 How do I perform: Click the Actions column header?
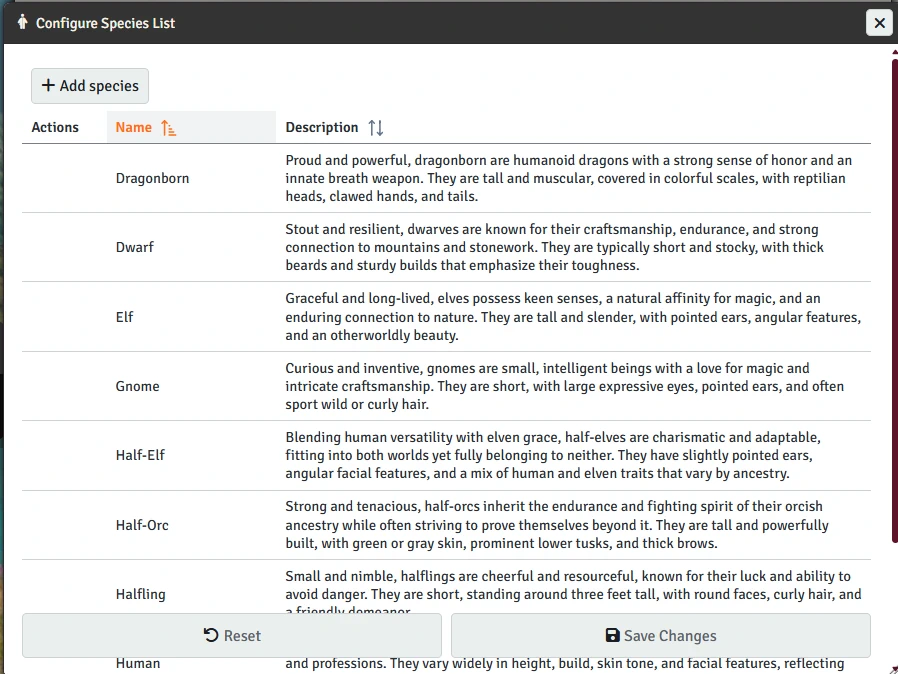tap(55, 127)
